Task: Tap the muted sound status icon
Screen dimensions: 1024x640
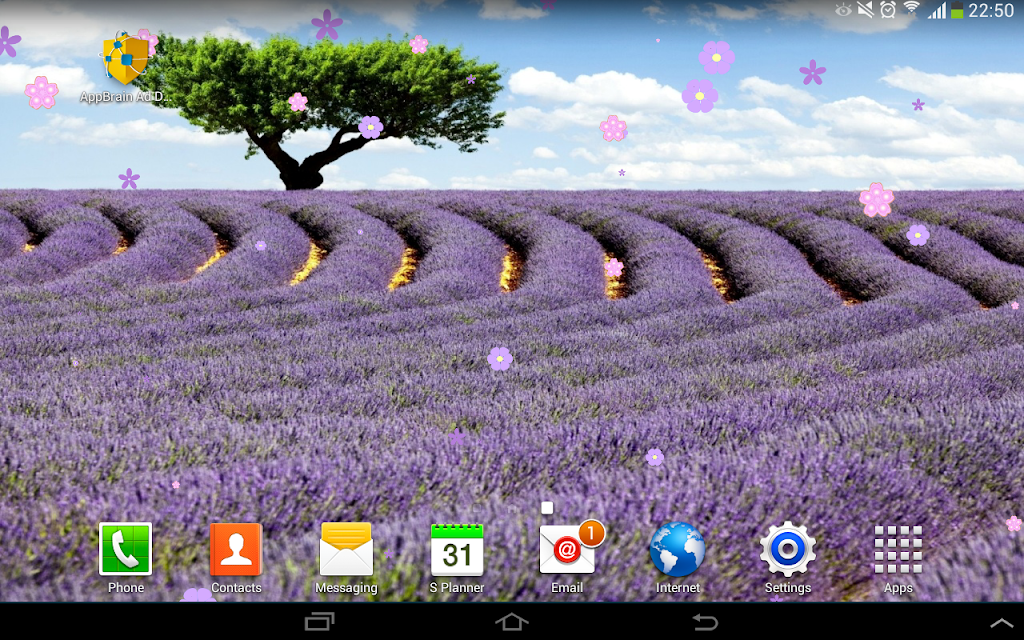Action: point(865,10)
